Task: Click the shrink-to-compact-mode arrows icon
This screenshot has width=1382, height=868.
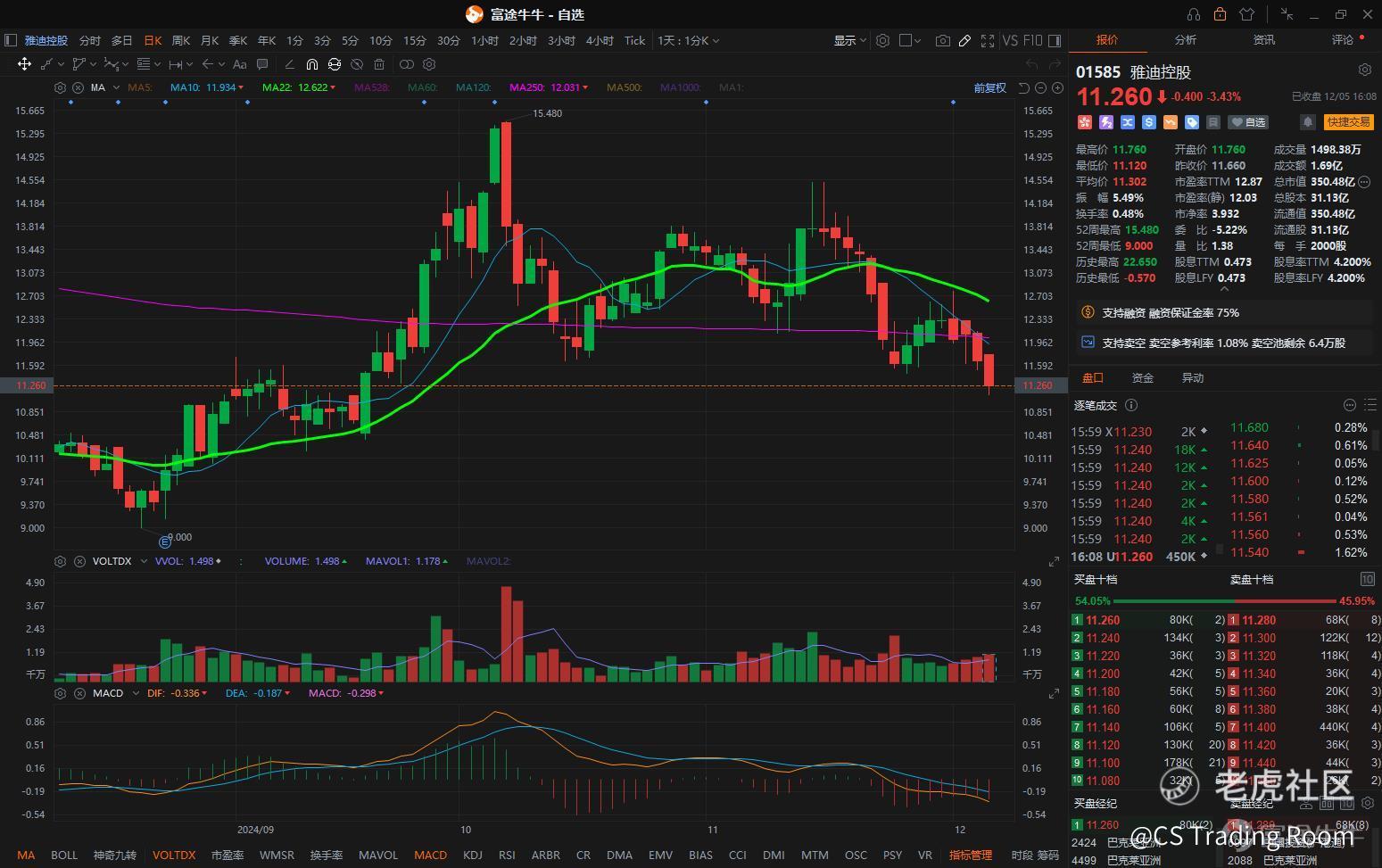Action: [x=1287, y=14]
